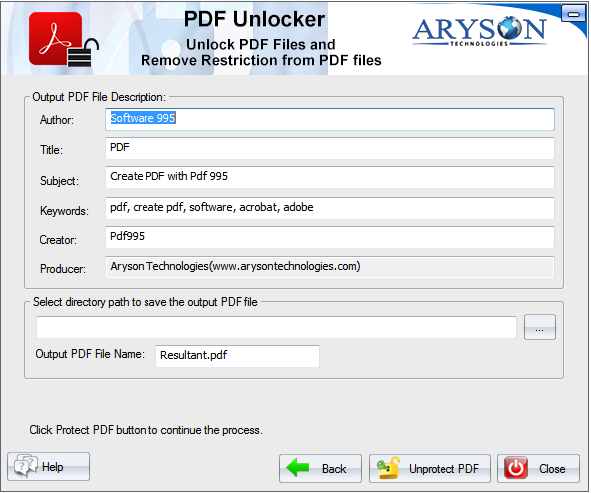
Task: Focus the Subject text field
Action: 330,177
